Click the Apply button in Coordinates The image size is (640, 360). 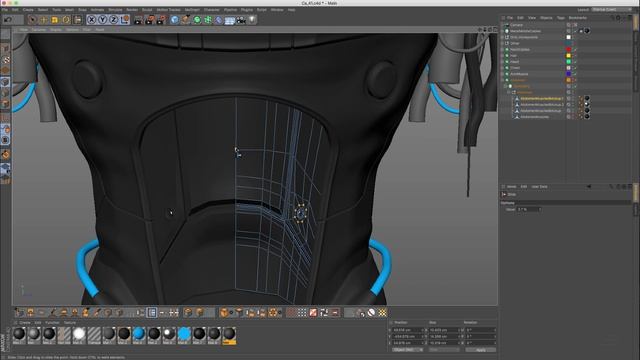pos(481,350)
